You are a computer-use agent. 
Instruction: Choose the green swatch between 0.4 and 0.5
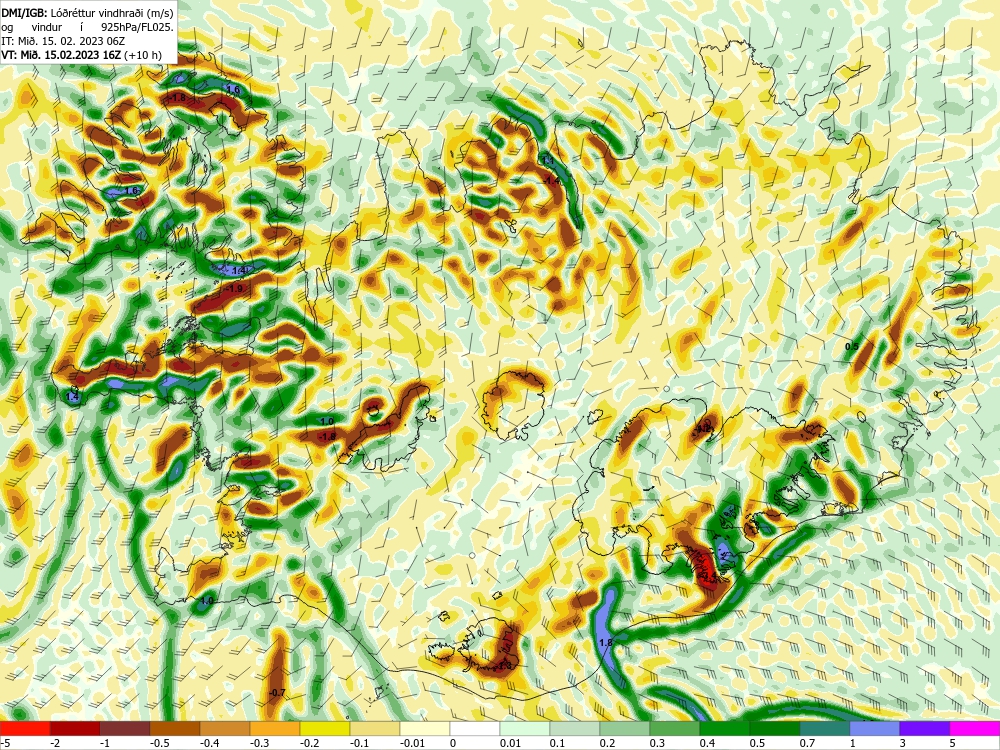[724, 728]
